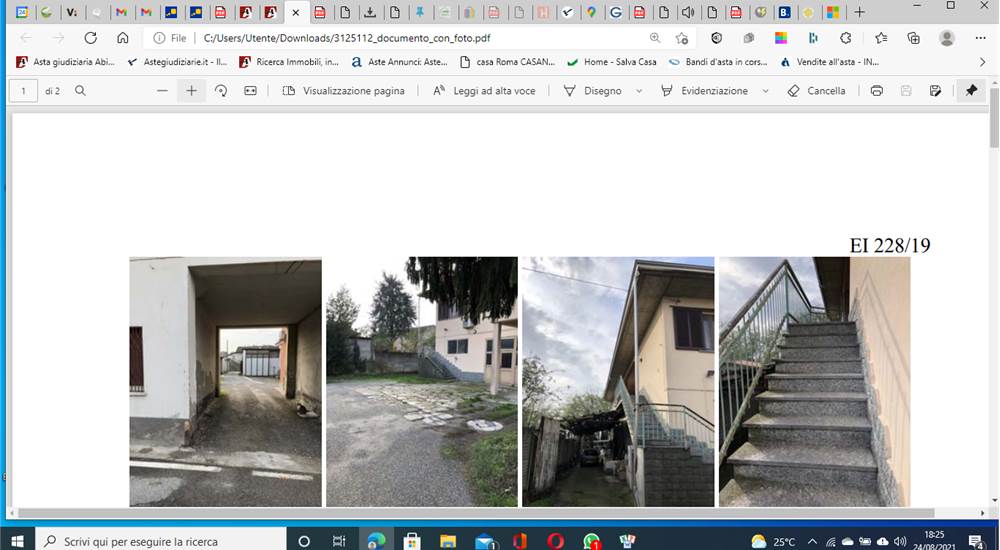Viewport: 1000px width, 550px height.
Task: Open Home - Salva Casa bookmark
Action: pyautogui.click(x=612, y=62)
